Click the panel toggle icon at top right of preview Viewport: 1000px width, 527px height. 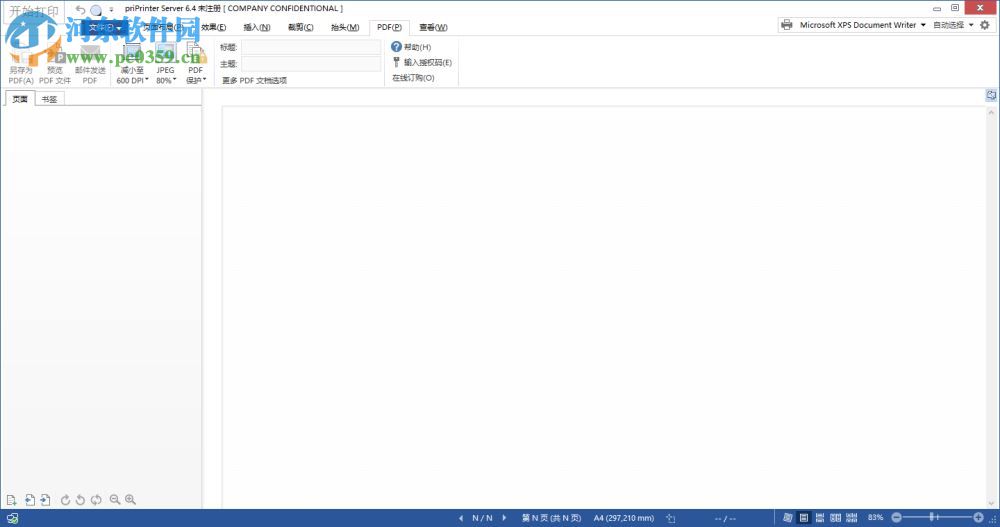pyautogui.click(x=991, y=95)
